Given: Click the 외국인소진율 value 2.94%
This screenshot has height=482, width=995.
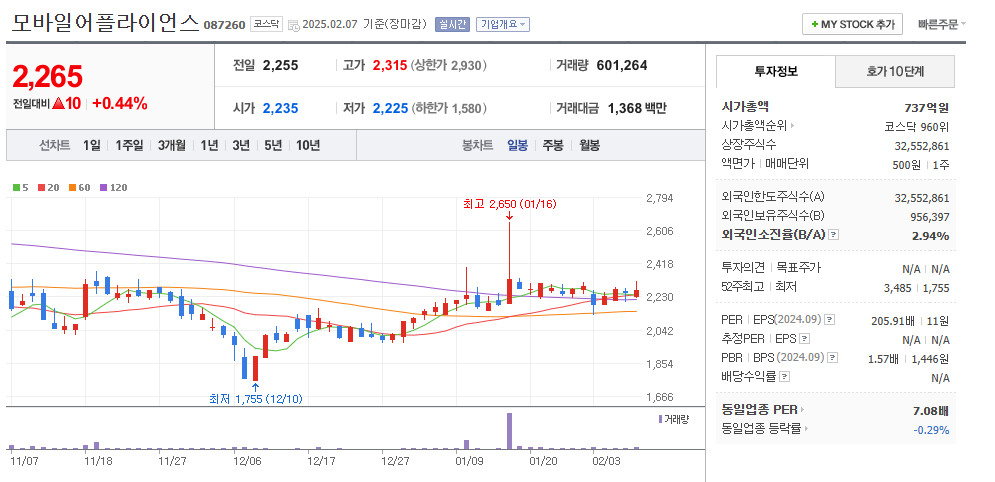Looking at the screenshot, I should [x=930, y=236].
